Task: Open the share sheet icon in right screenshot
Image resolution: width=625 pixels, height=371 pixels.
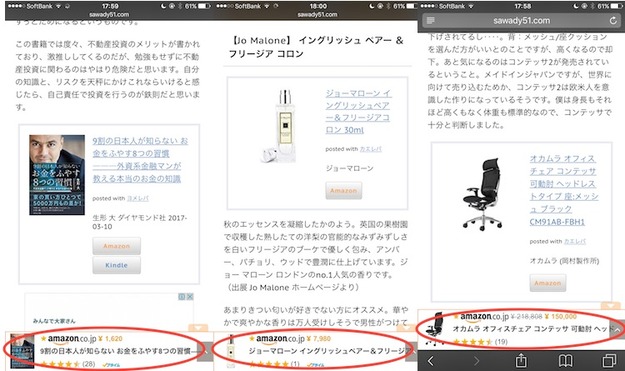Action: coord(521,361)
